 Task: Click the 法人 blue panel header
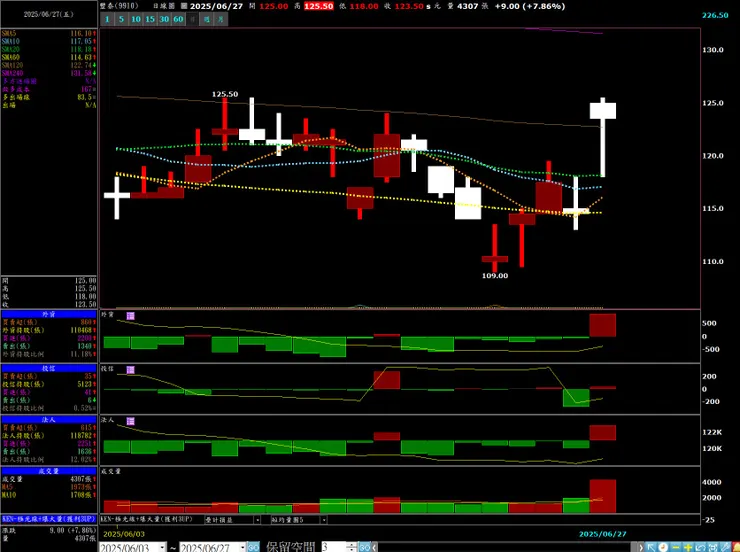click(49, 419)
